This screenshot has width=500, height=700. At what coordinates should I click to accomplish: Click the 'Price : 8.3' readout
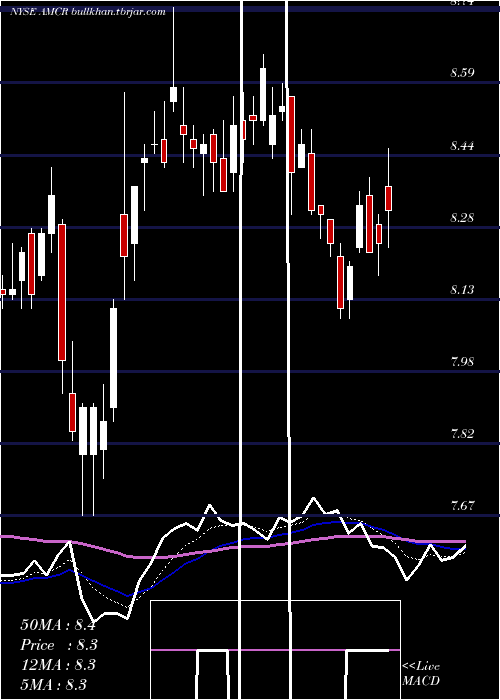point(59,645)
